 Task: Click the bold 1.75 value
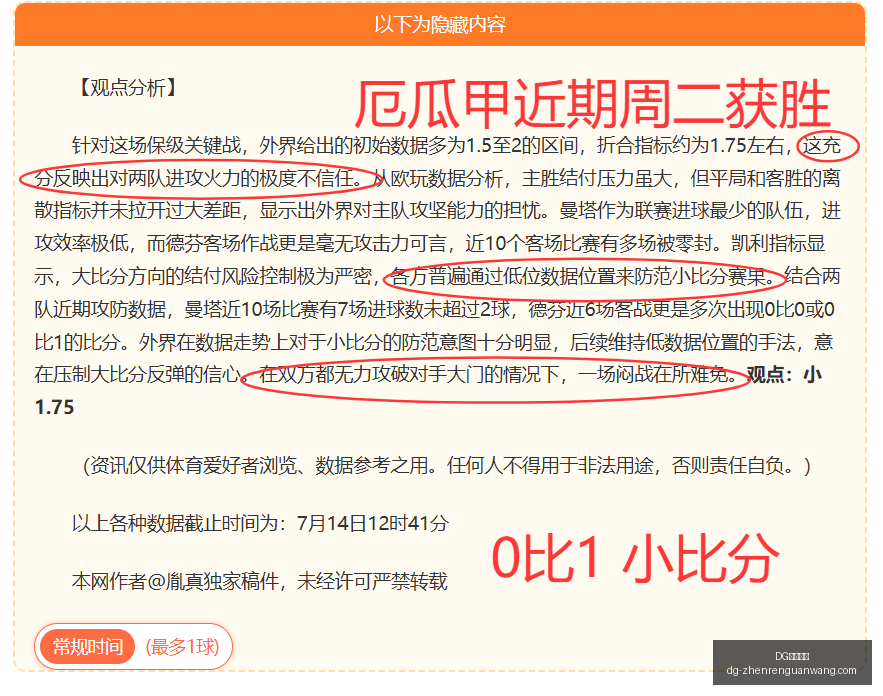(x=55, y=407)
